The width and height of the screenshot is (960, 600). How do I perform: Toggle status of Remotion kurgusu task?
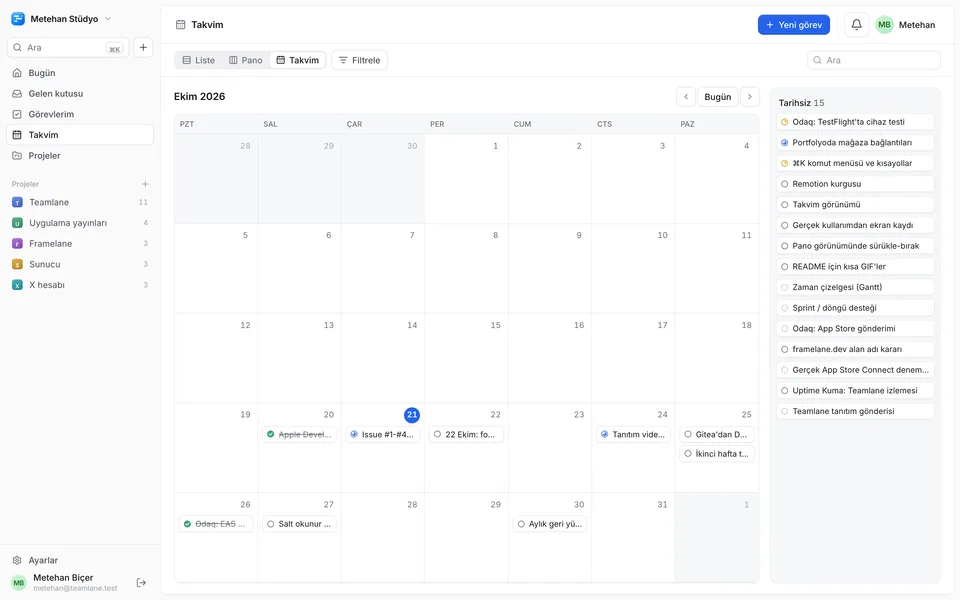[784, 184]
